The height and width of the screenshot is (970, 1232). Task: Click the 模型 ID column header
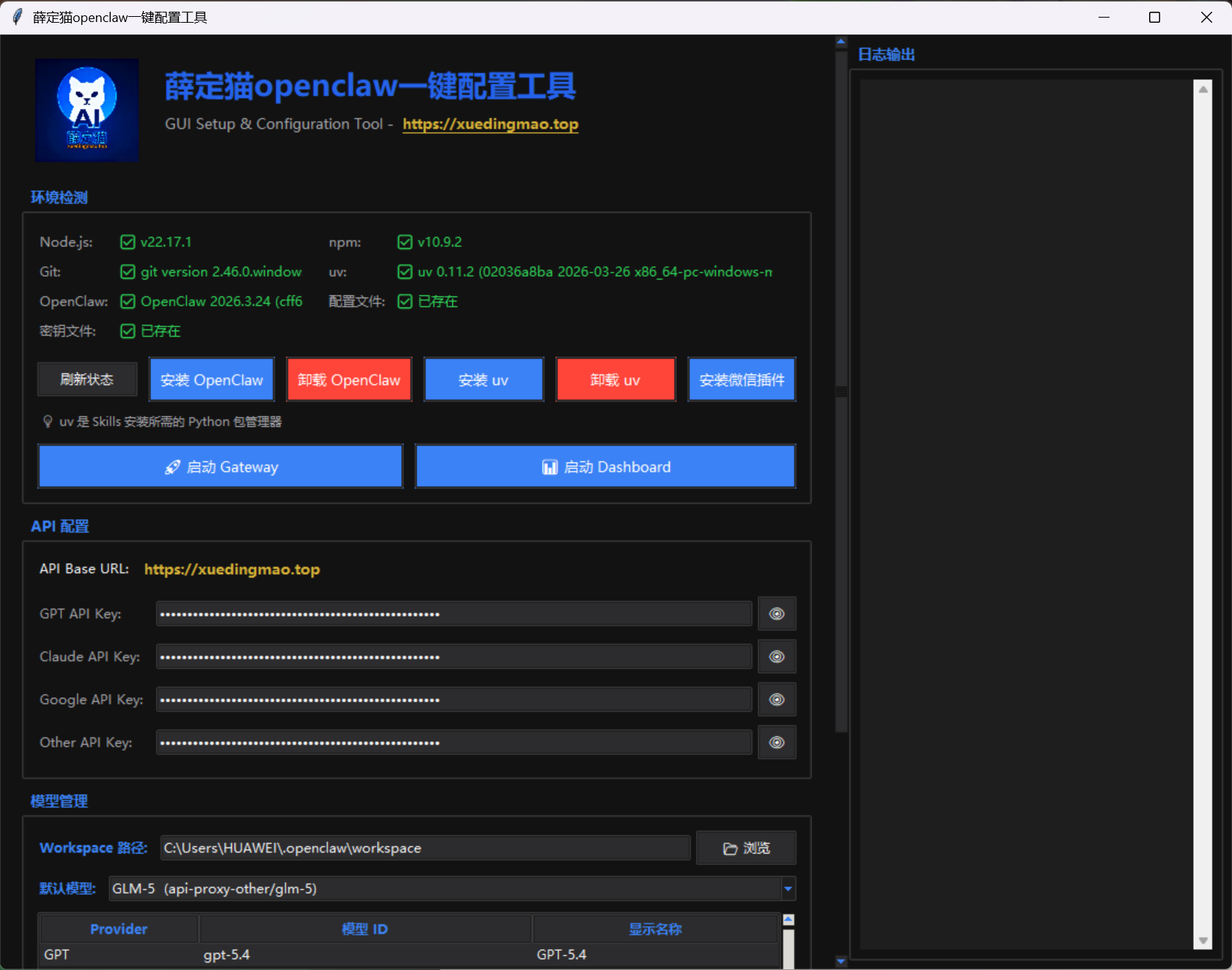[364, 929]
